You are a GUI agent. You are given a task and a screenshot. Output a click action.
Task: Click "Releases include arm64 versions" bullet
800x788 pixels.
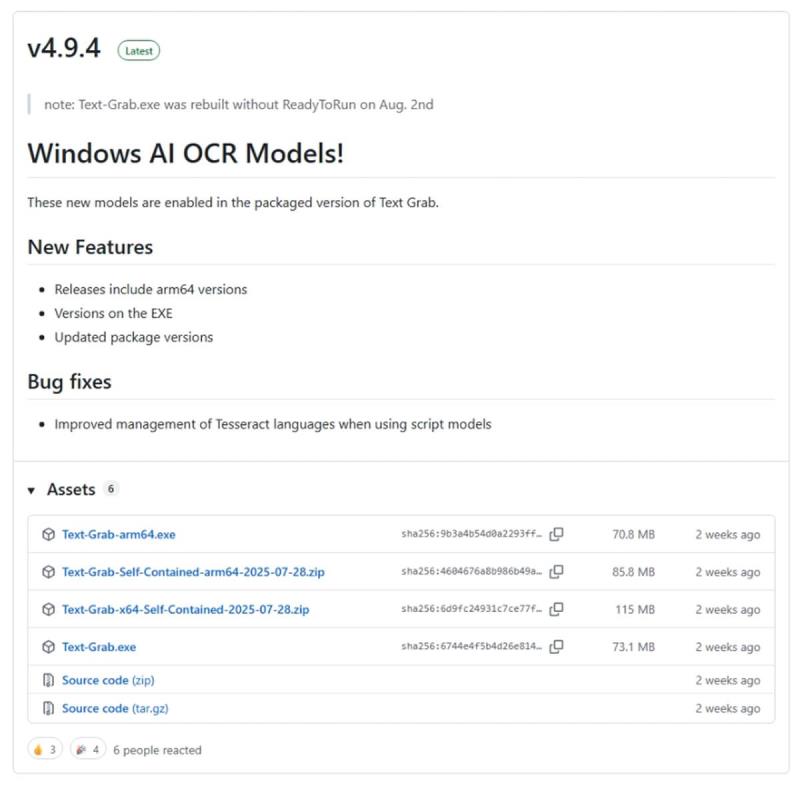[x=151, y=289]
